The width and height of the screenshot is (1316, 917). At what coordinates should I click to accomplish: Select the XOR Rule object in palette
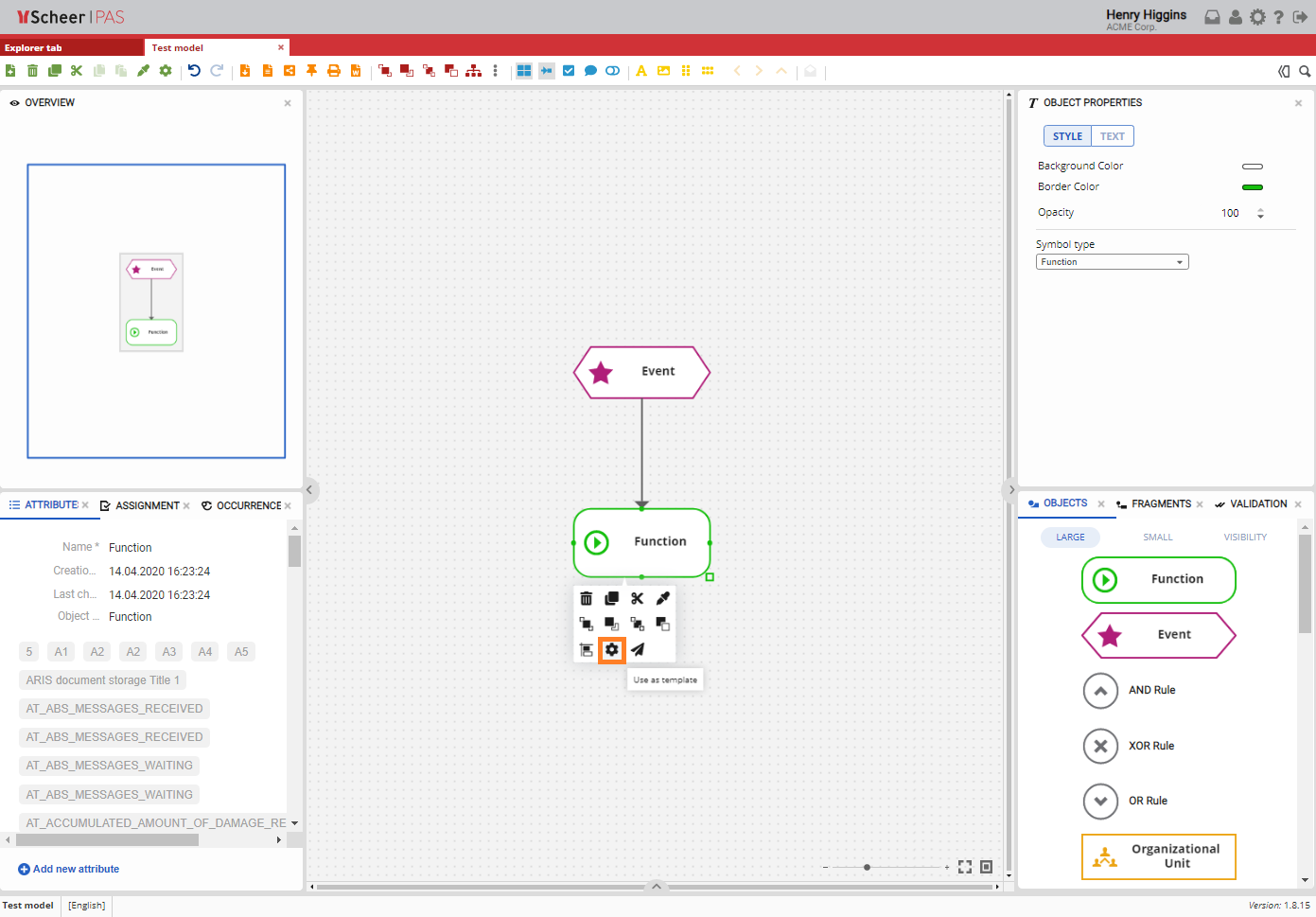pos(1130,746)
